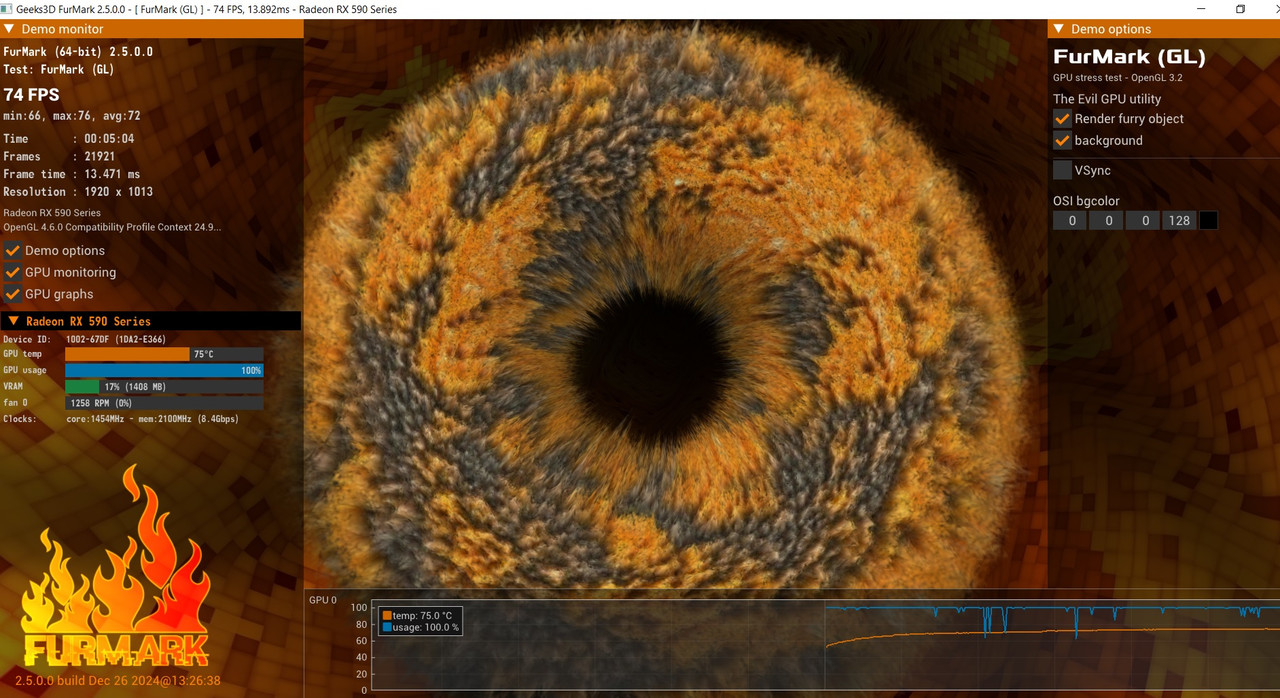1280x698 pixels.
Task: Minimize the FurMark window
Action: [1201, 9]
